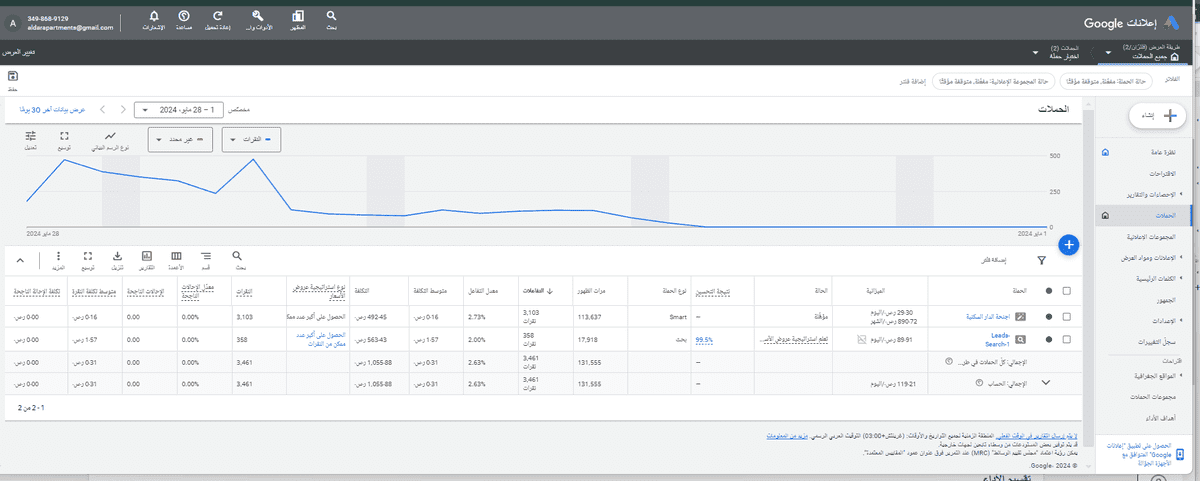1200x481 pixels.
Task: Click the filter funnel icon above table
Action: (x=1041, y=260)
